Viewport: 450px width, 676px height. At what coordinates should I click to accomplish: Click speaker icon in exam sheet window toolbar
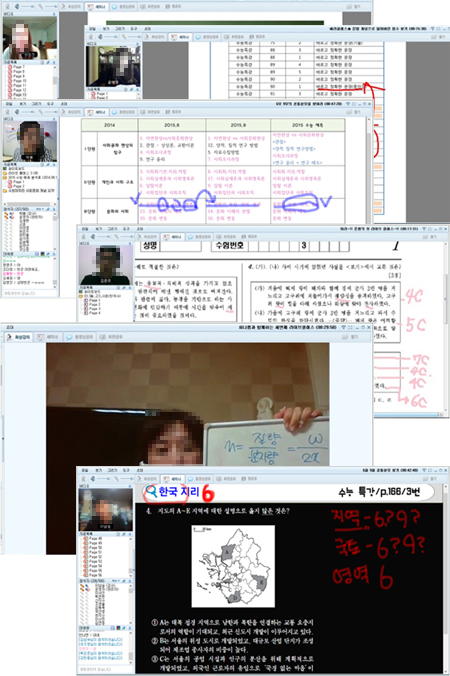click(93, 237)
